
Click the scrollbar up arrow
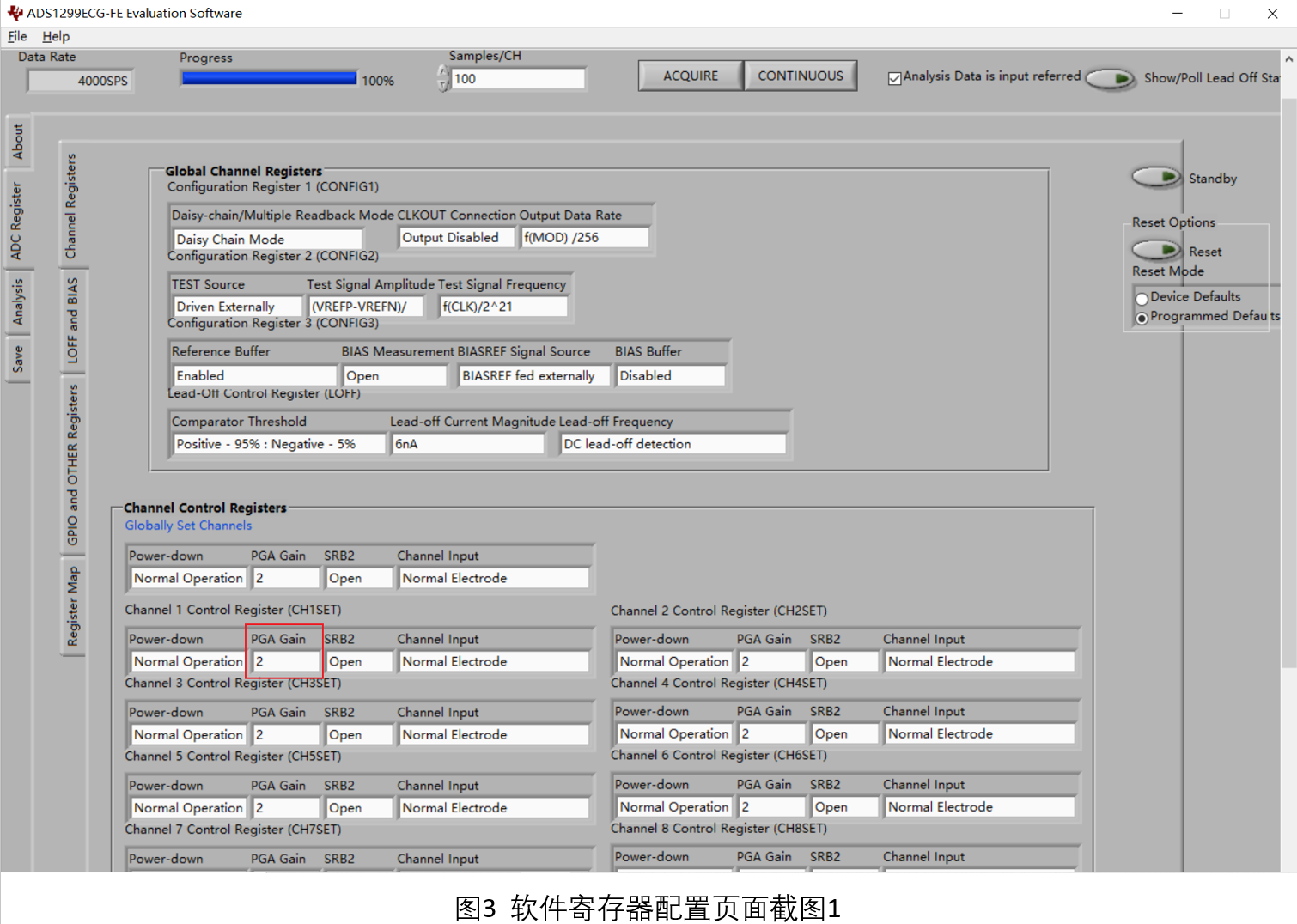(1288, 59)
